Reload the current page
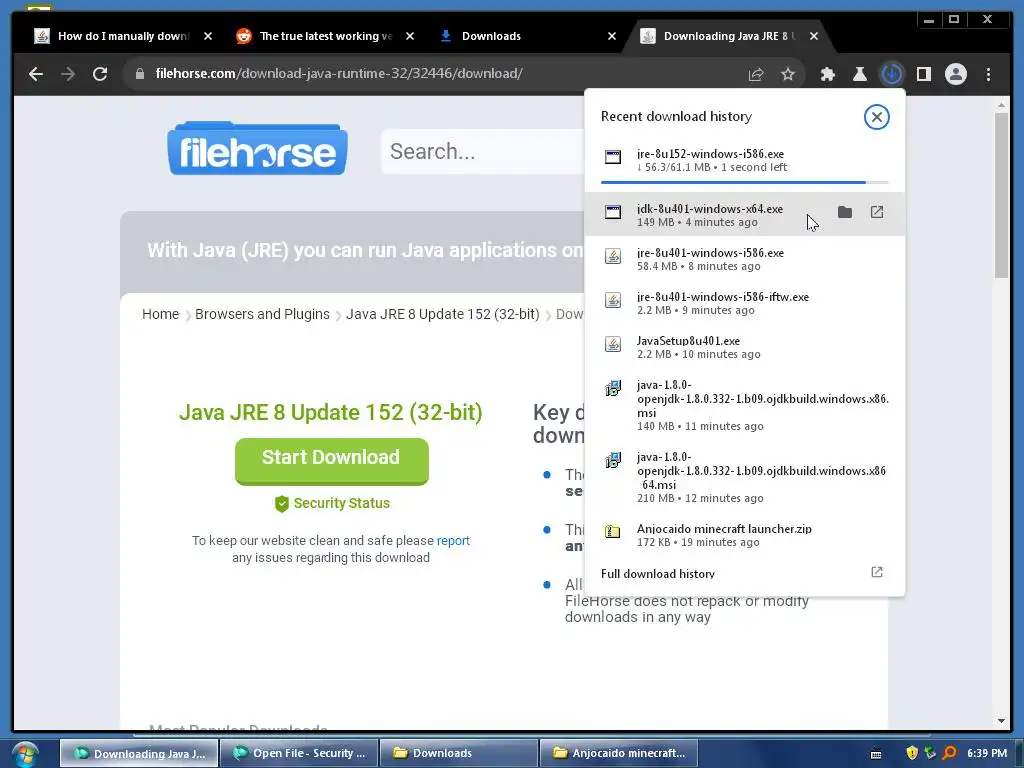This screenshot has width=1024, height=768. [x=100, y=74]
